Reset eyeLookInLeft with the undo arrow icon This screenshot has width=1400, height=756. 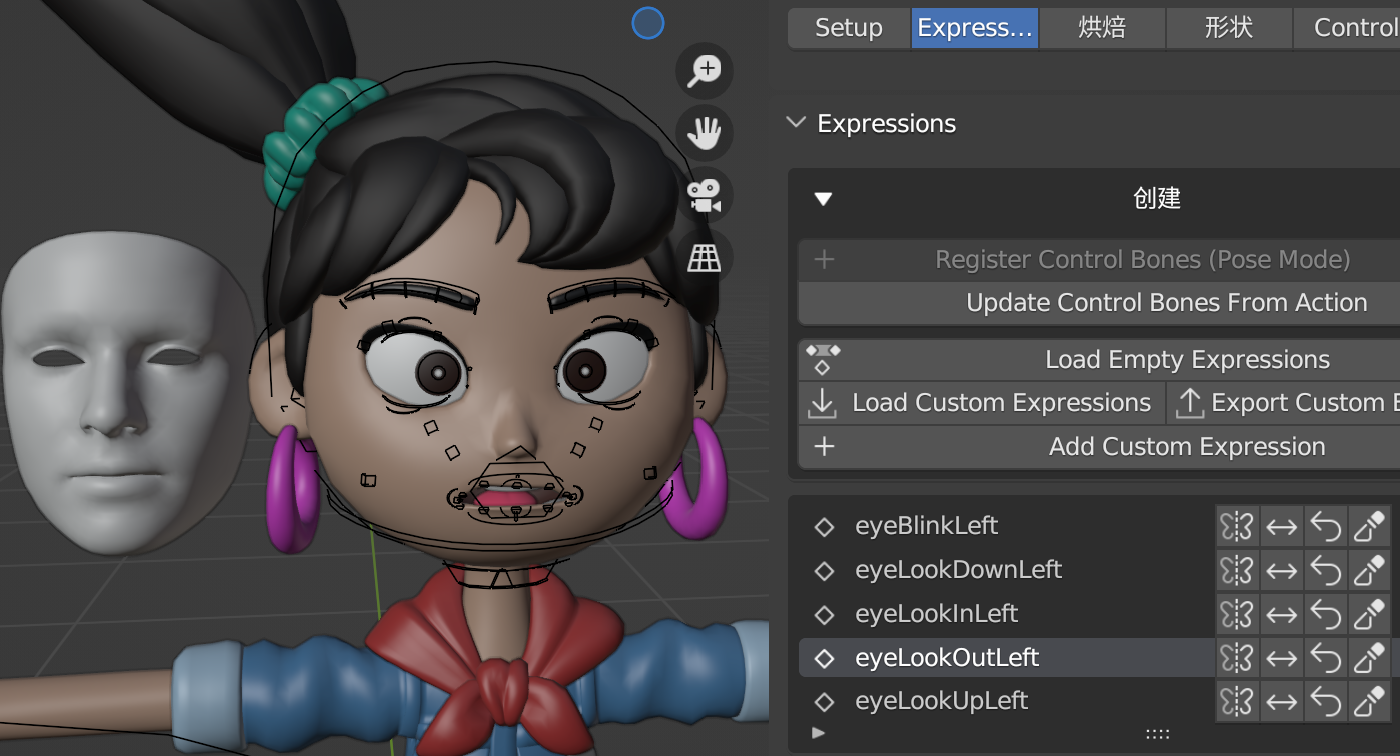click(1324, 614)
